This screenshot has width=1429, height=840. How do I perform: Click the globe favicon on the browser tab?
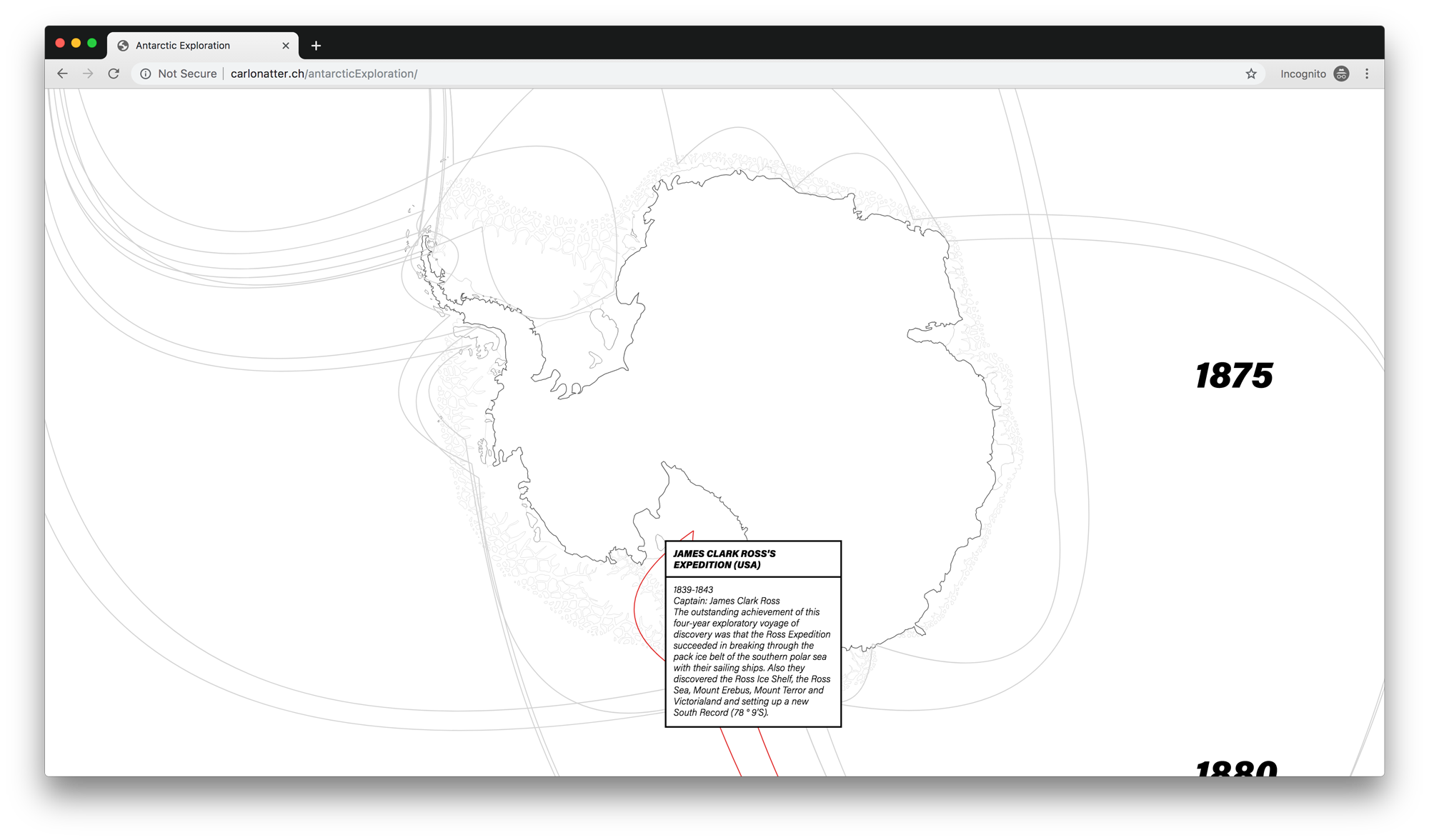[x=123, y=45]
